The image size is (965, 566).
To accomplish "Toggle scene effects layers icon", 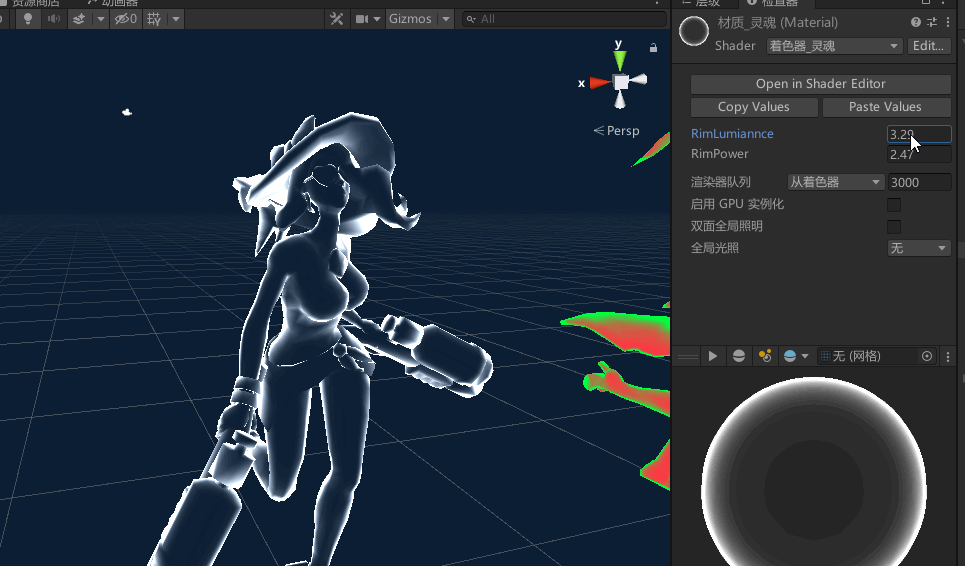I will point(79,19).
